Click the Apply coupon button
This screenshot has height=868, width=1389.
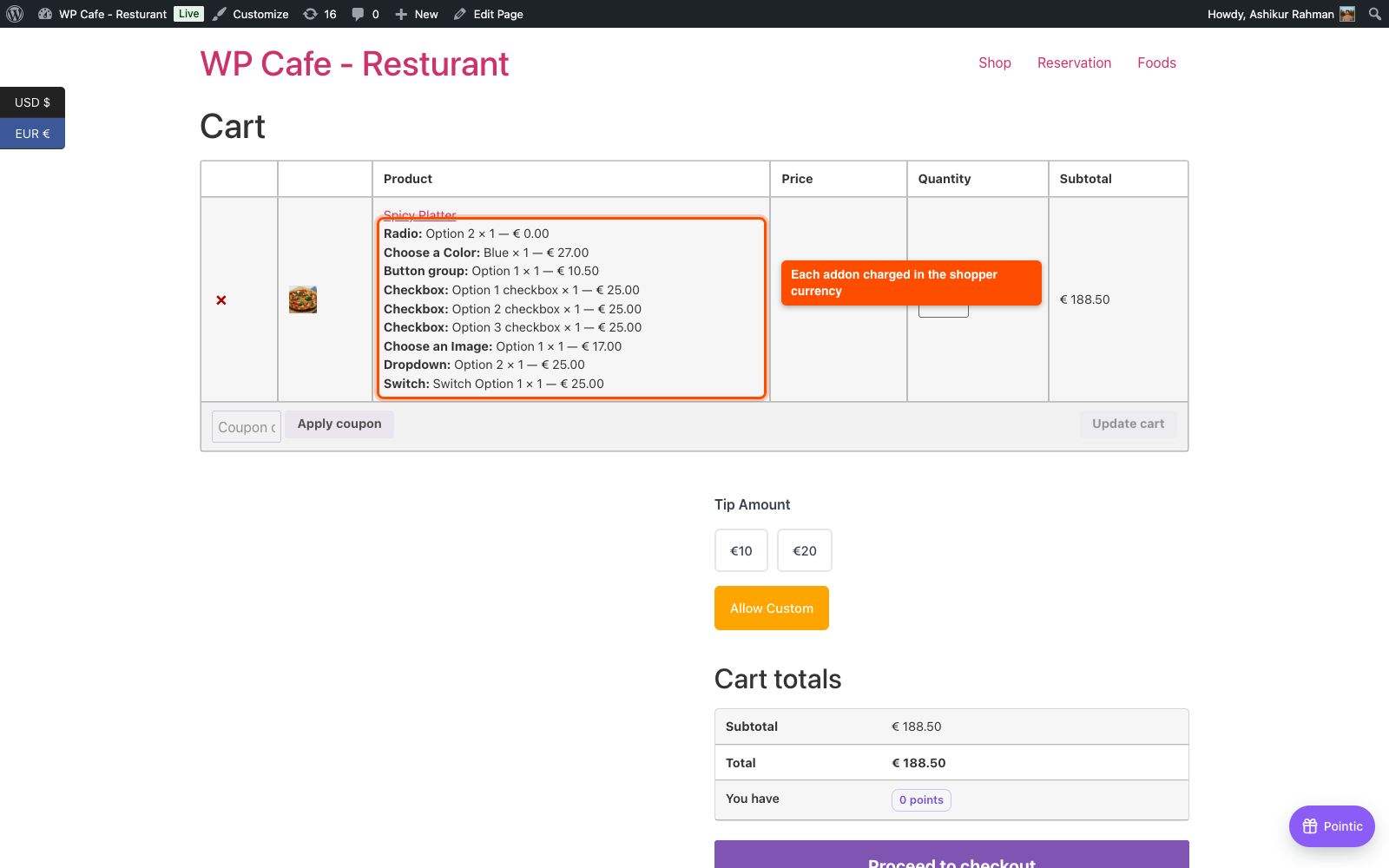339,424
